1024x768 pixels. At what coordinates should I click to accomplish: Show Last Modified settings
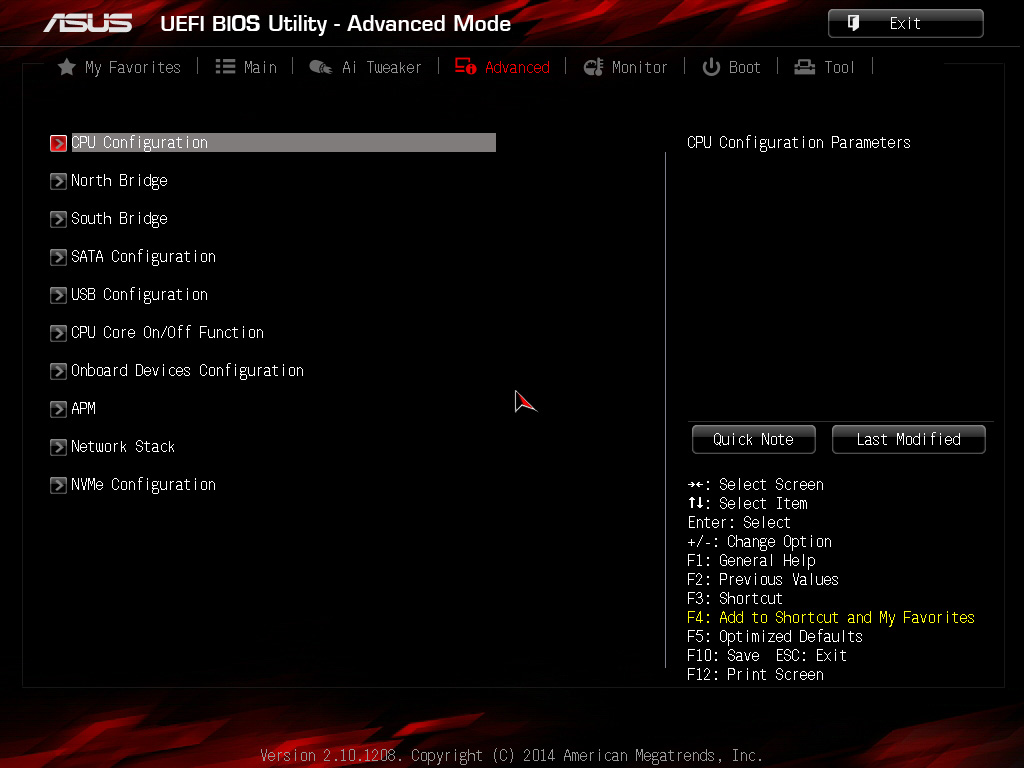(908, 440)
